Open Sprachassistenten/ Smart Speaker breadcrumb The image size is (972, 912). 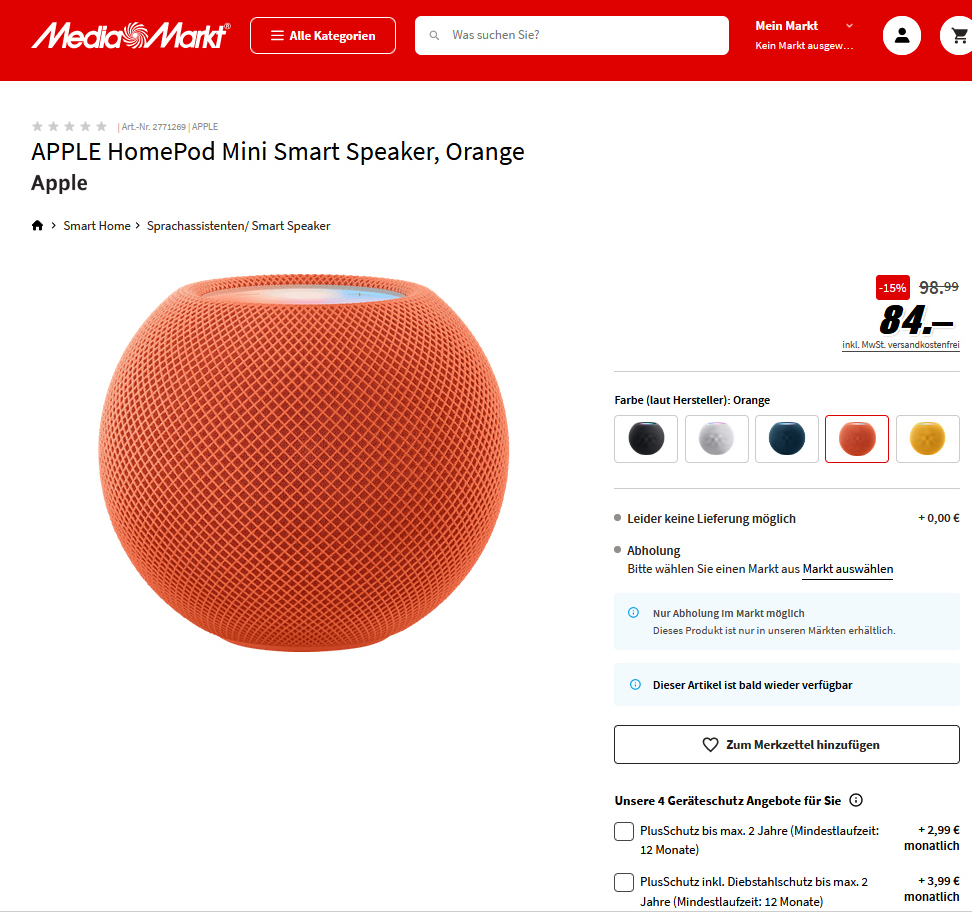(239, 226)
